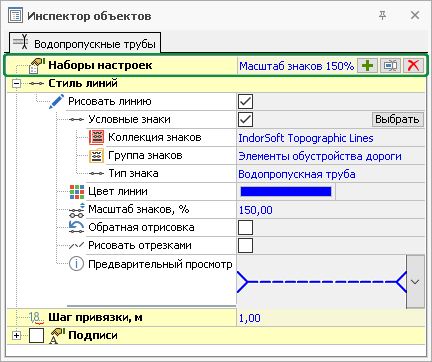Click the Выбрать button
The width and height of the screenshot is (432, 362).
397,120
